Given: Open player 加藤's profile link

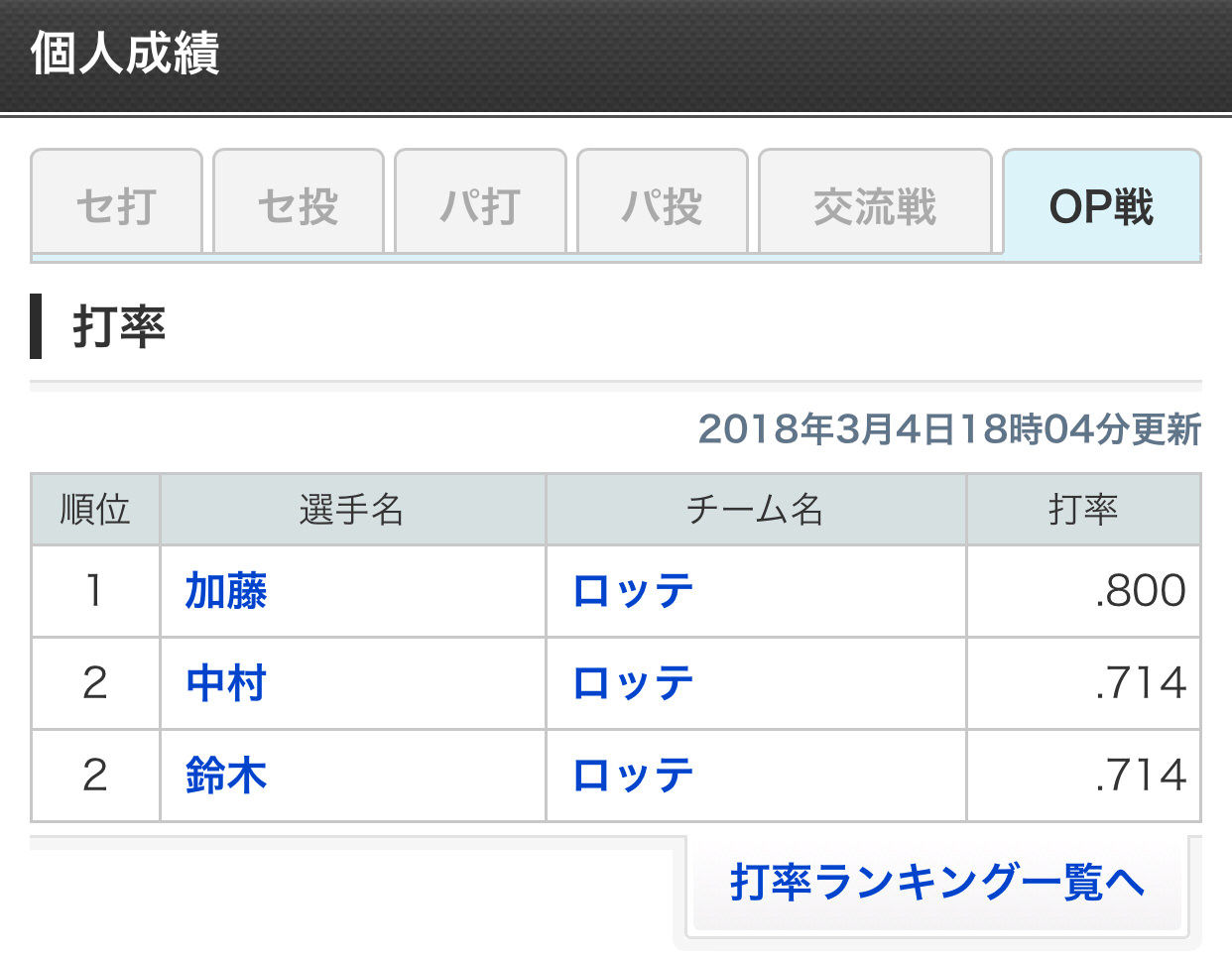Looking at the screenshot, I should [x=226, y=591].
